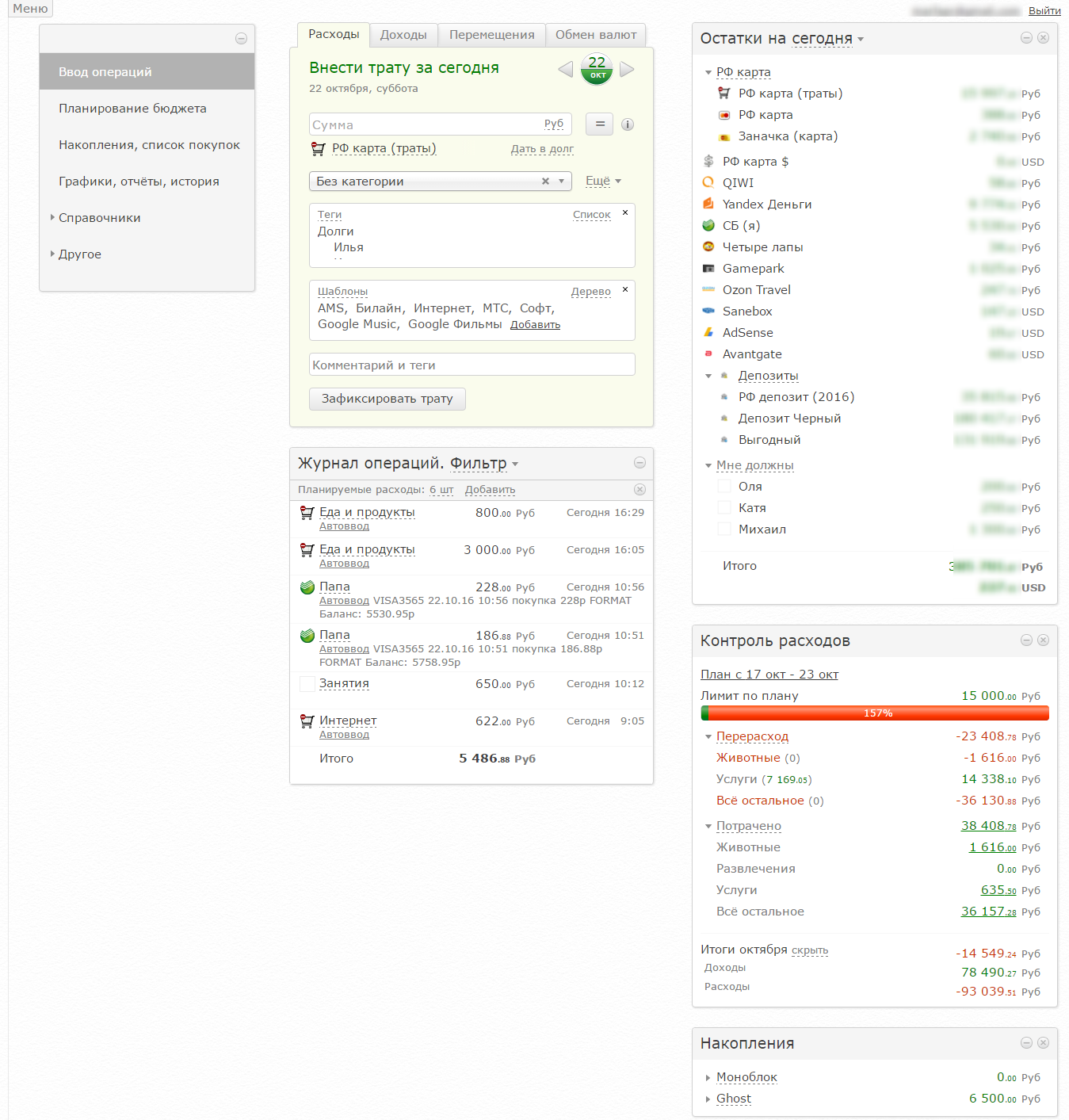1069x1120 pixels.
Task: Click Четыре лапы account icon
Action: [708, 247]
